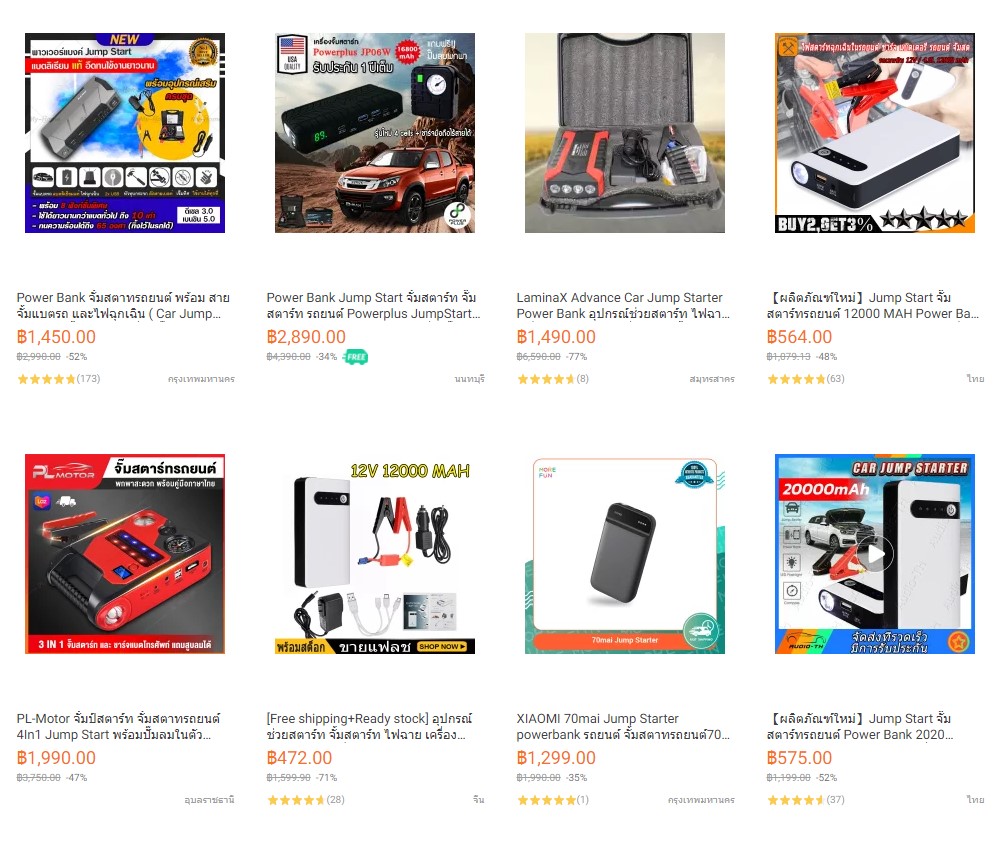Open the LaminaX Advance Car Jump Starter title
This screenshot has height=846, width=999.
point(623,305)
